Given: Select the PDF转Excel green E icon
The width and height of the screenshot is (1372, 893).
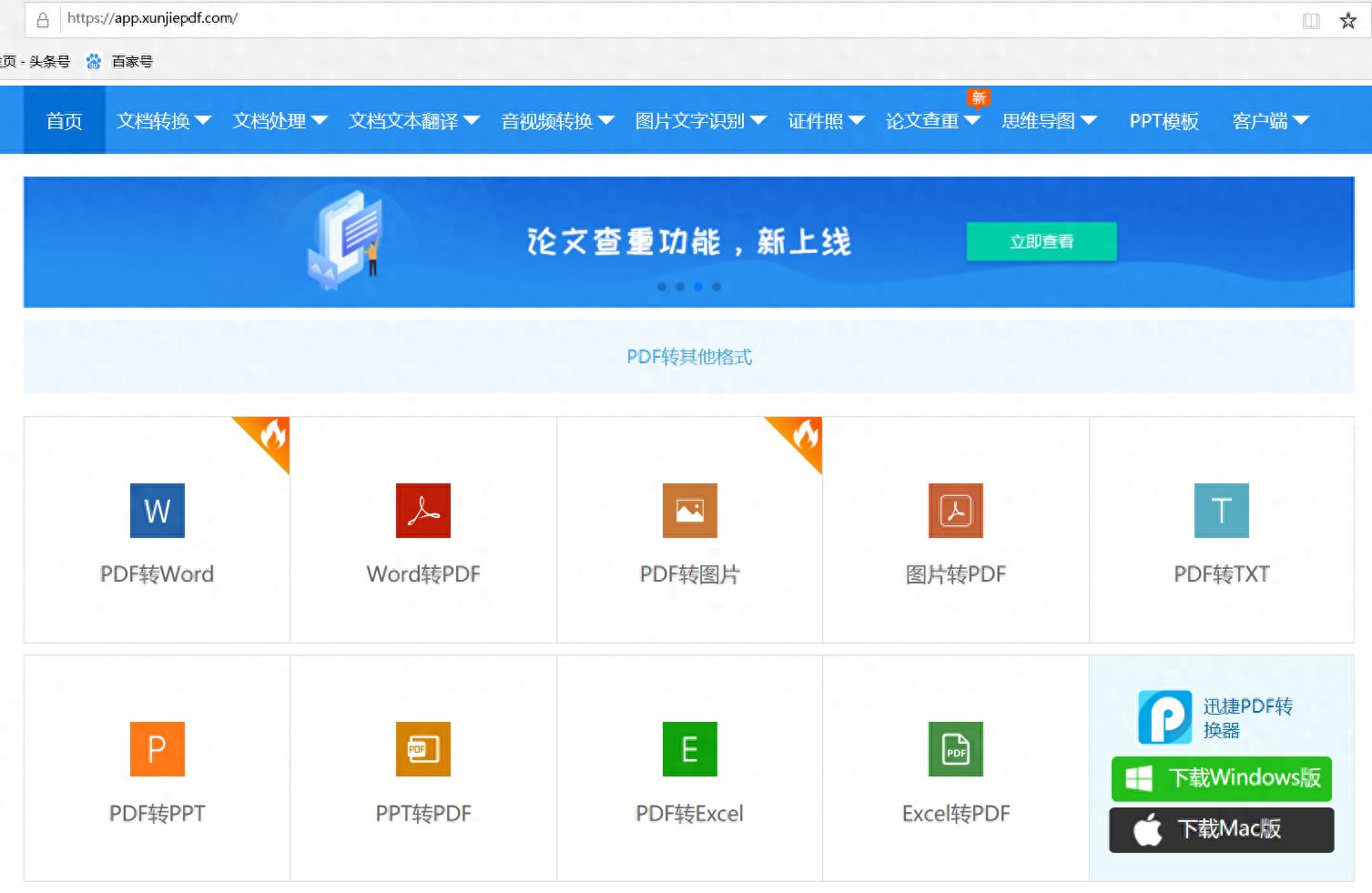Looking at the screenshot, I should coord(689,749).
